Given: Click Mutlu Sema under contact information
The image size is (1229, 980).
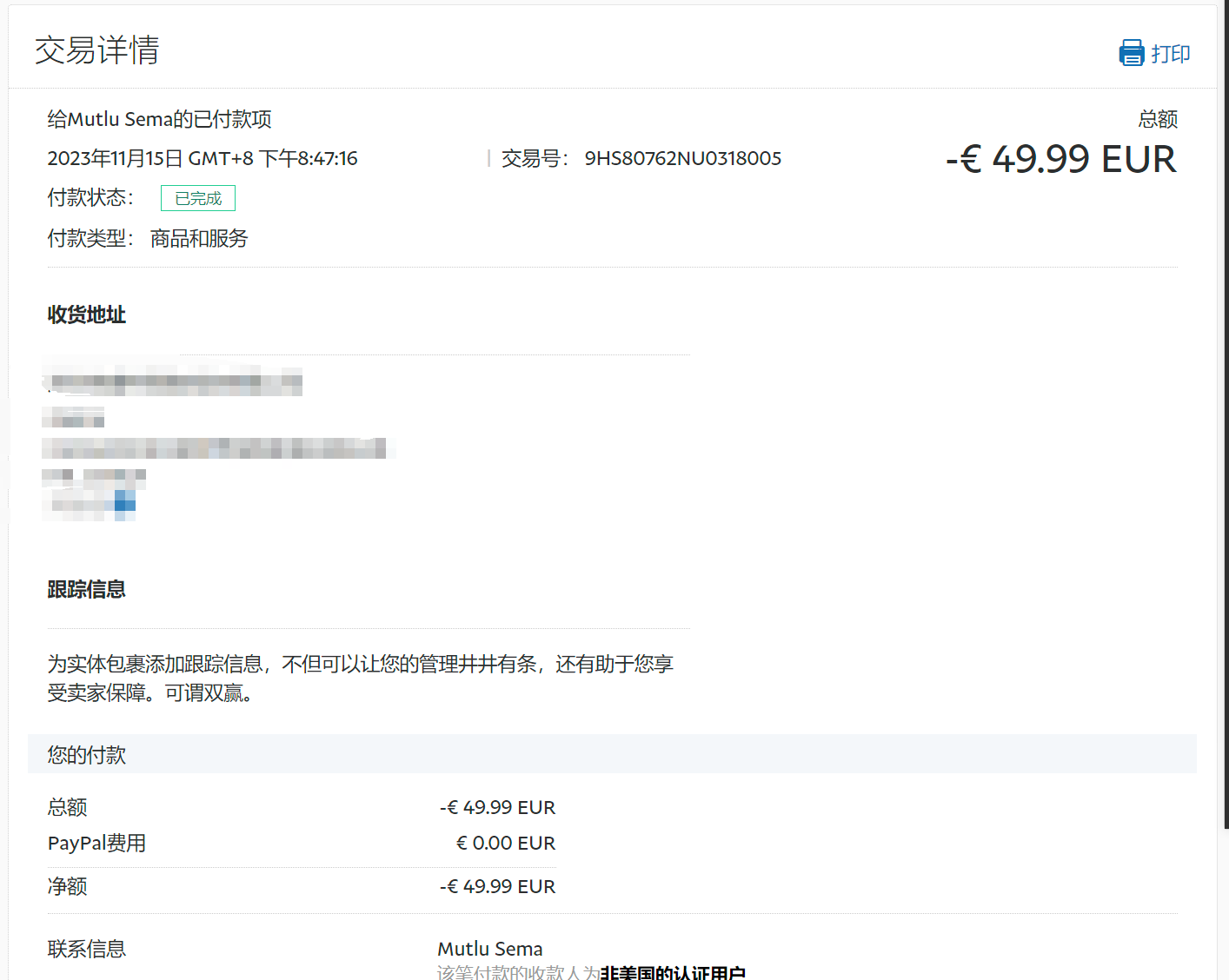Looking at the screenshot, I should click(489, 949).
